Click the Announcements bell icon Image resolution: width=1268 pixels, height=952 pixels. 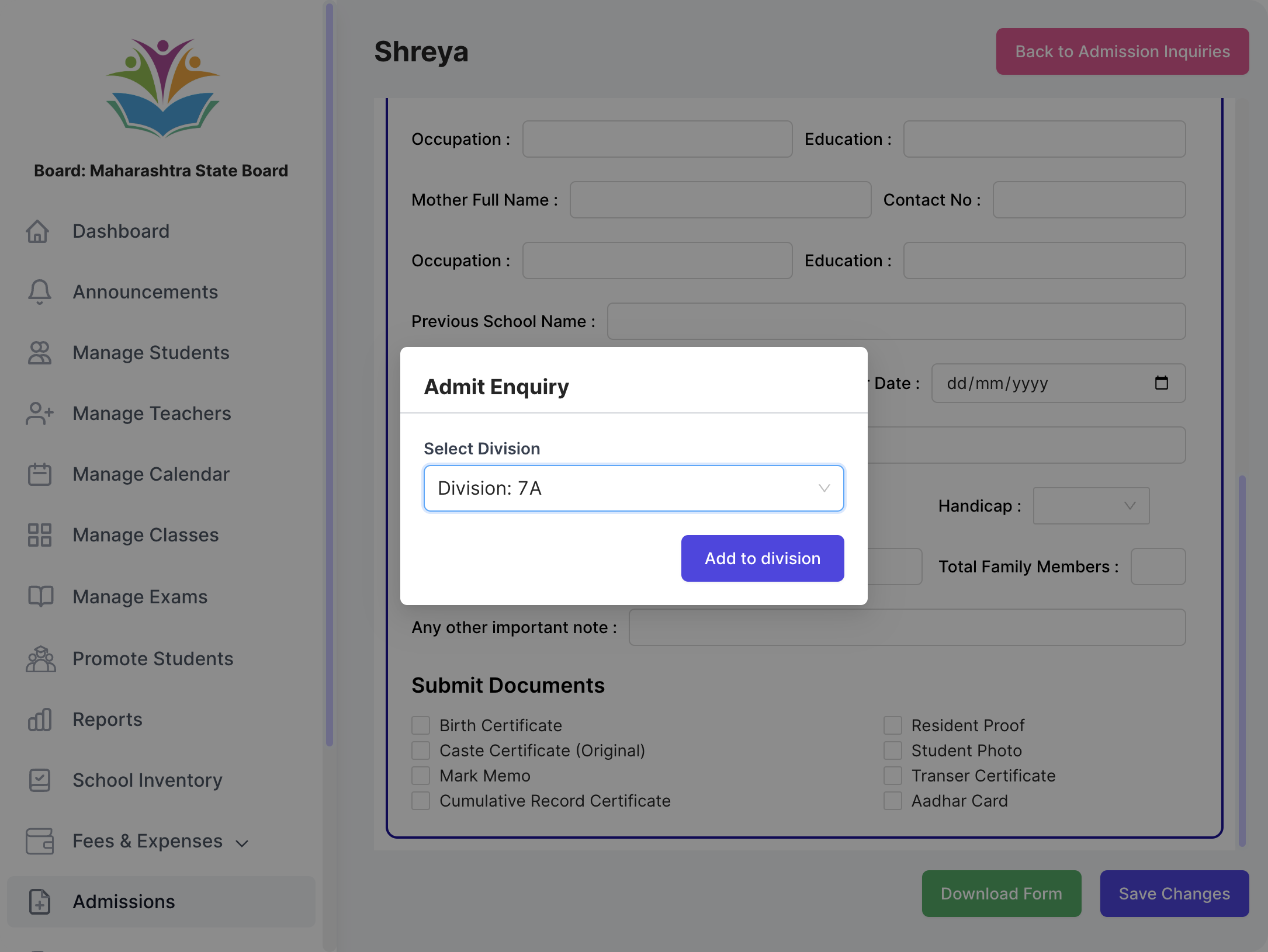[40, 292]
